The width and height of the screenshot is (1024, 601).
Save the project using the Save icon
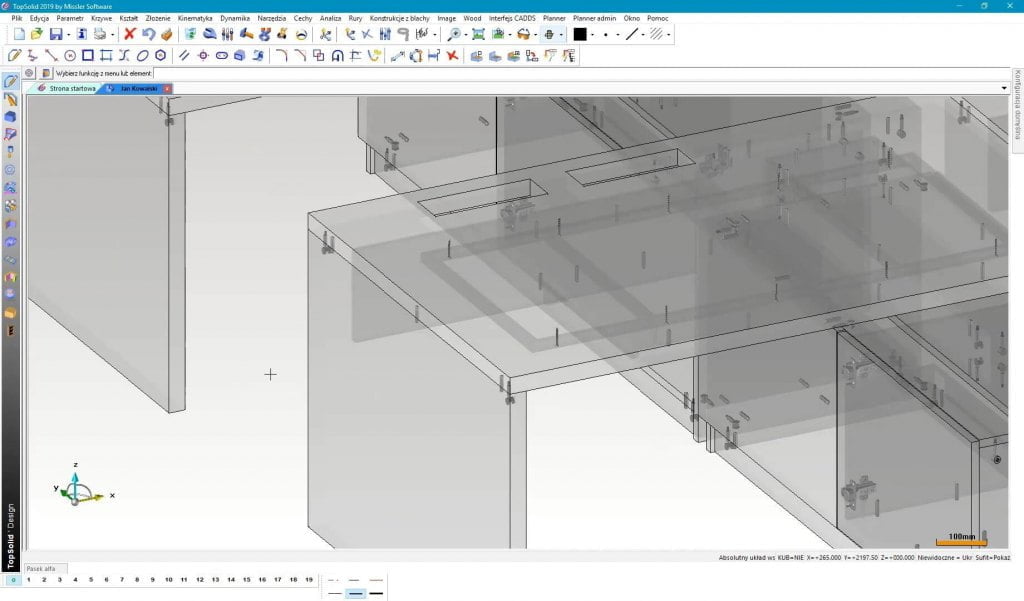point(55,33)
